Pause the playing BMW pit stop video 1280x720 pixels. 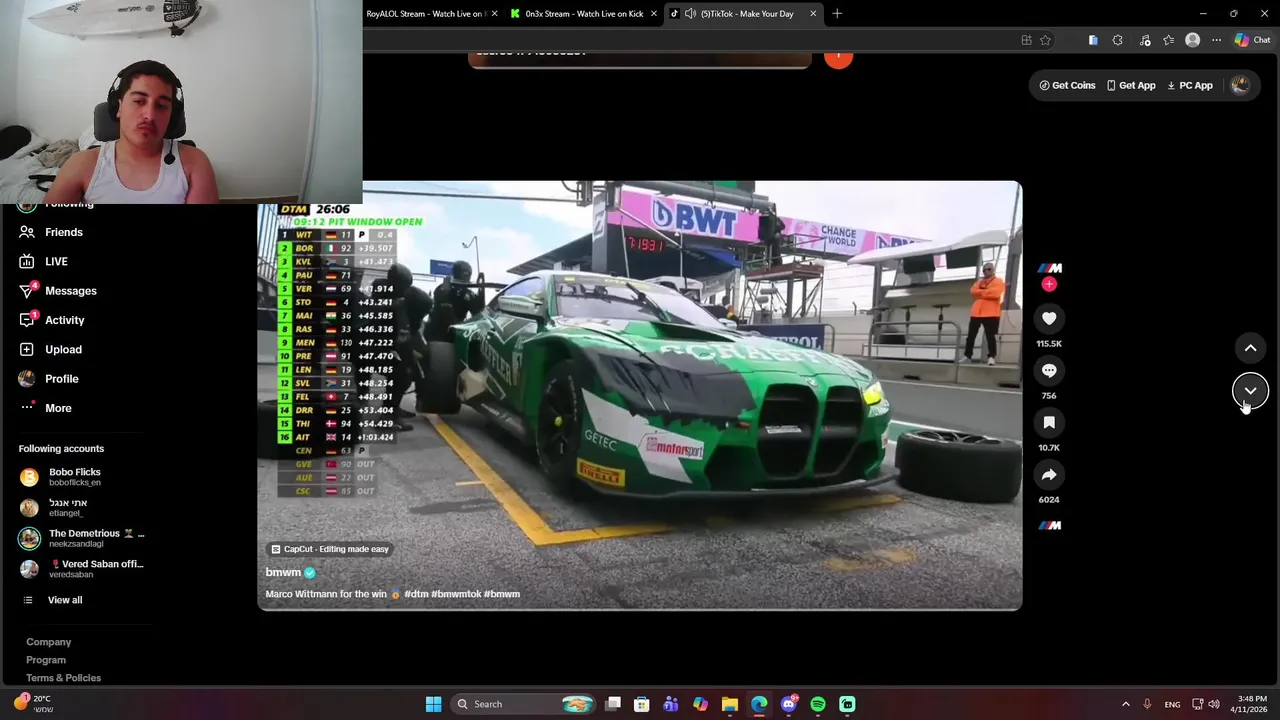[640, 395]
